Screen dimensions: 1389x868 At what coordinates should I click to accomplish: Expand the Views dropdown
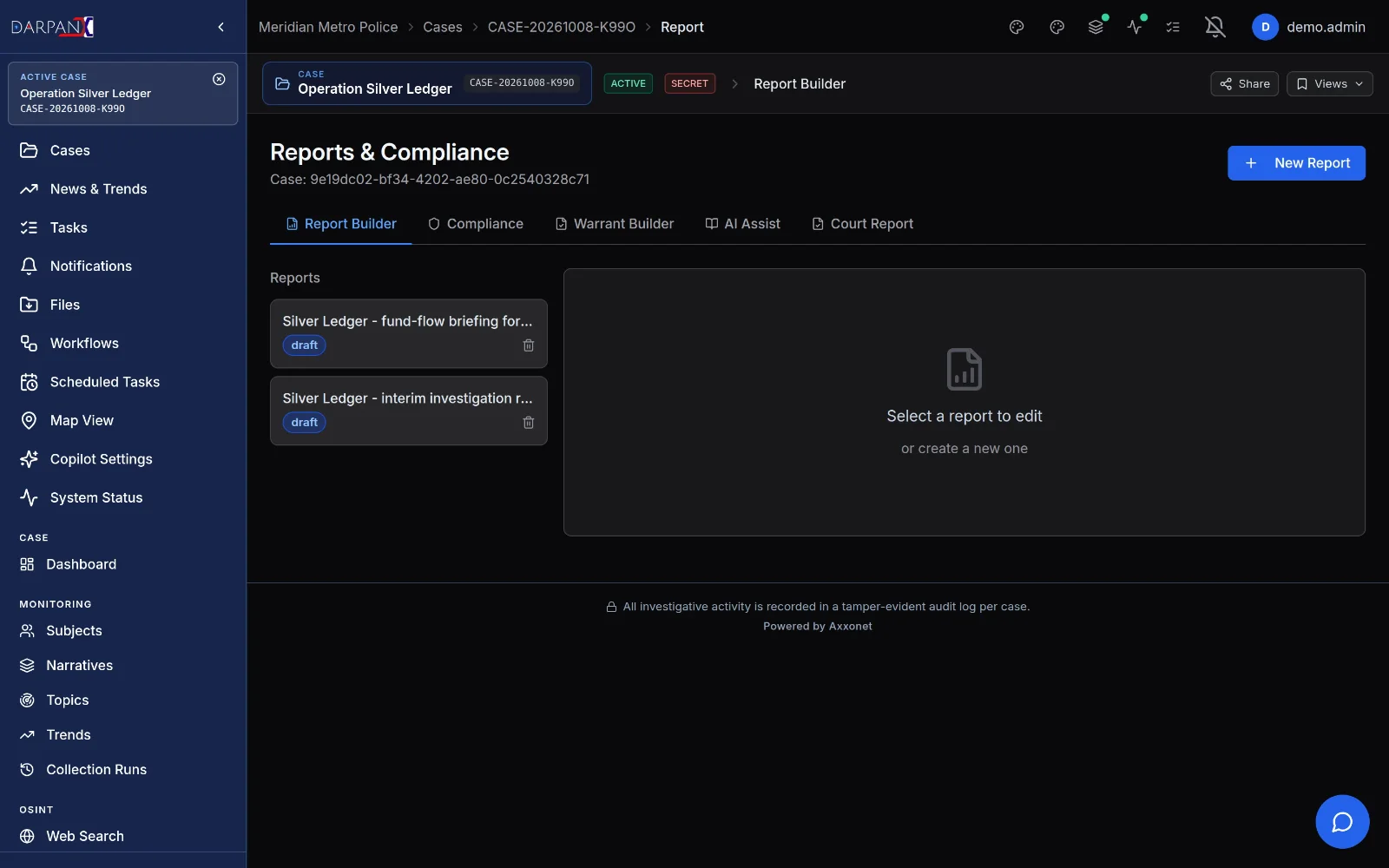(1329, 84)
